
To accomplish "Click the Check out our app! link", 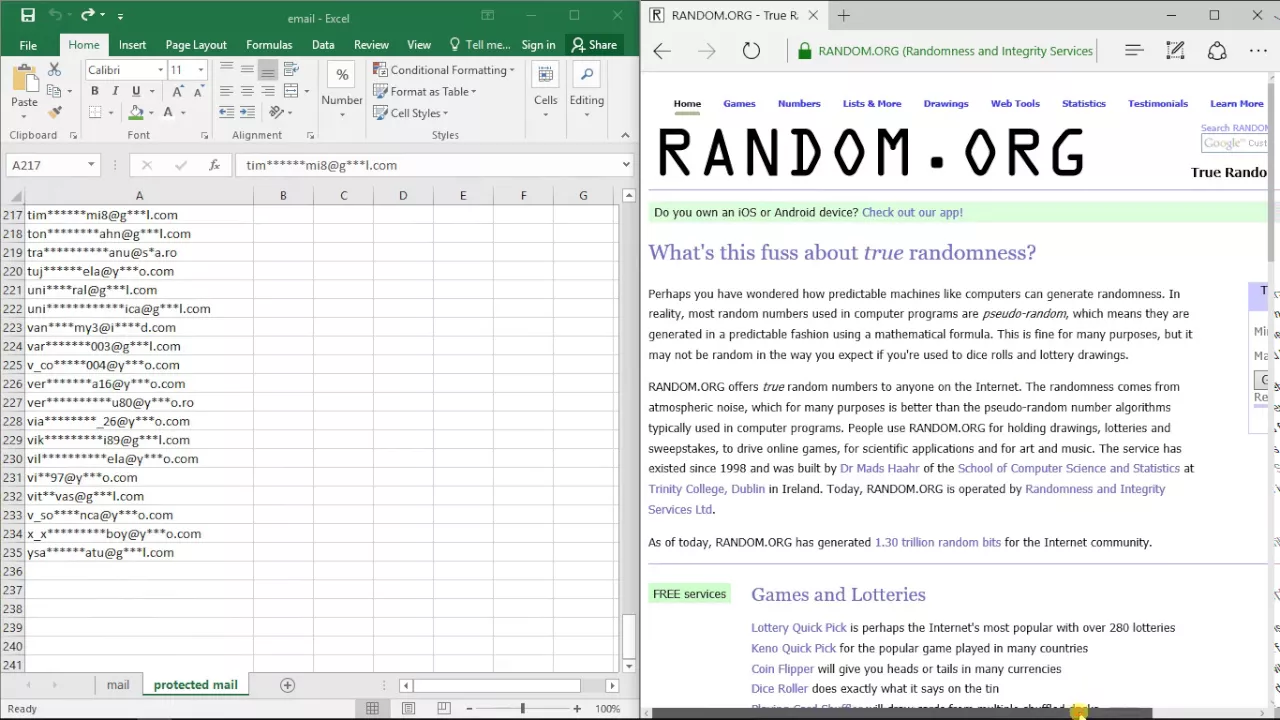I will (912, 212).
